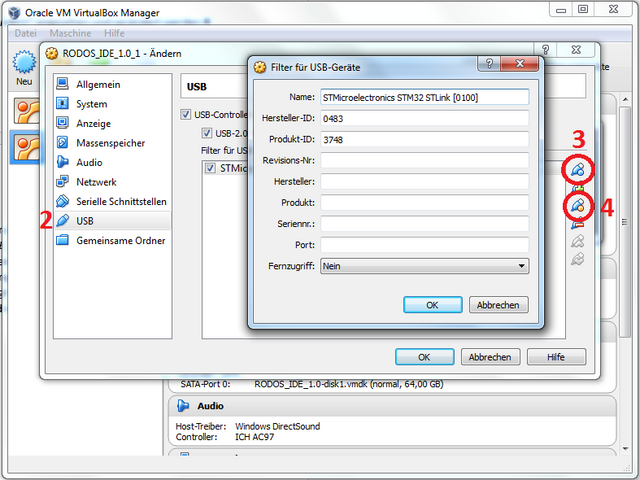Image resolution: width=640 pixels, height=480 pixels.
Task: Click the manager scrollbar up arrow
Action: 625,100
